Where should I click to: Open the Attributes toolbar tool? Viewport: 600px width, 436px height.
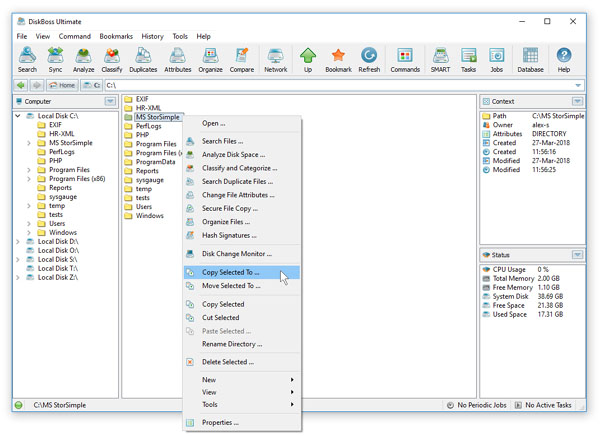pyautogui.click(x=178, y=60)
